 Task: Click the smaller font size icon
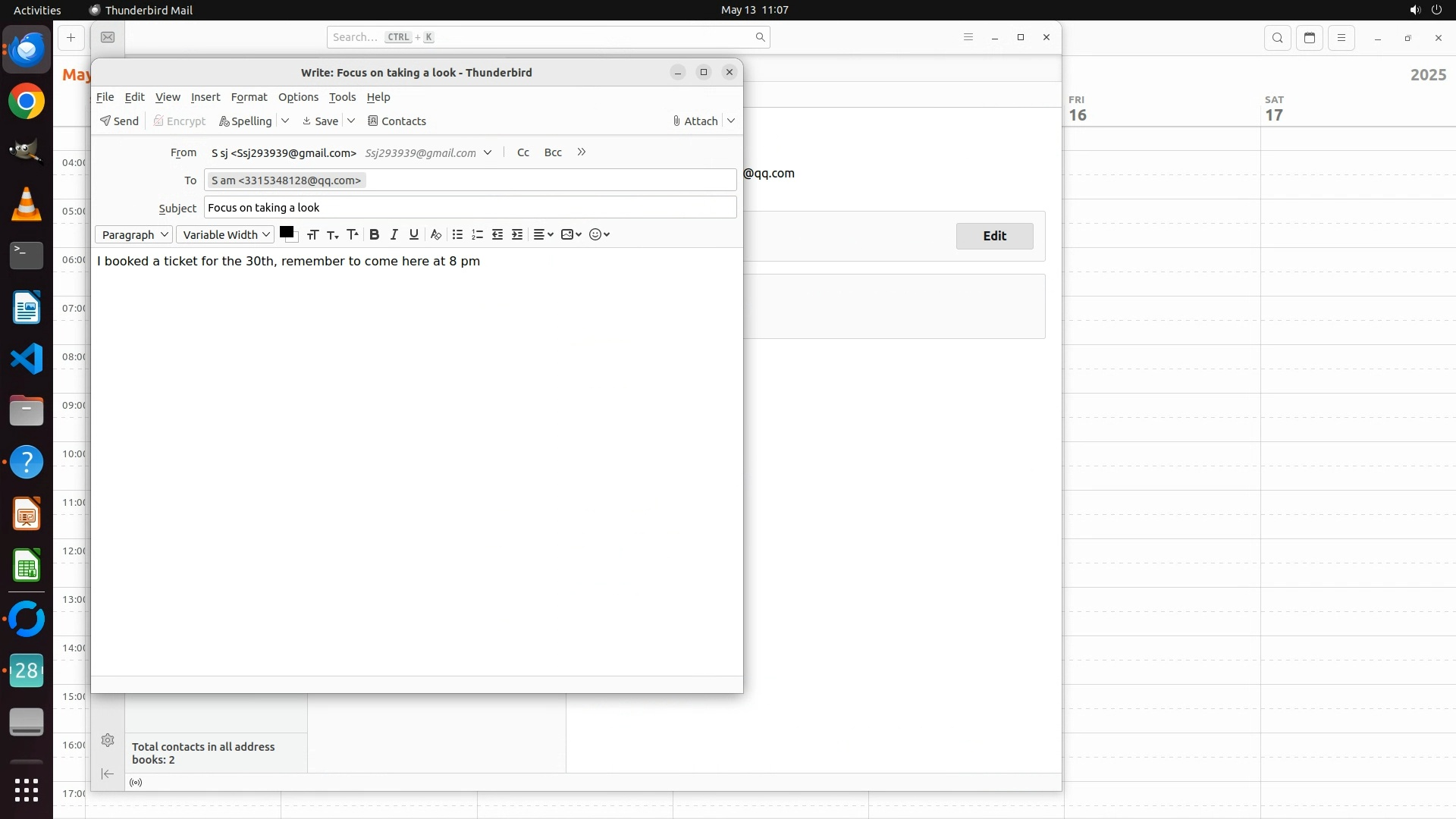coord(332,235)
